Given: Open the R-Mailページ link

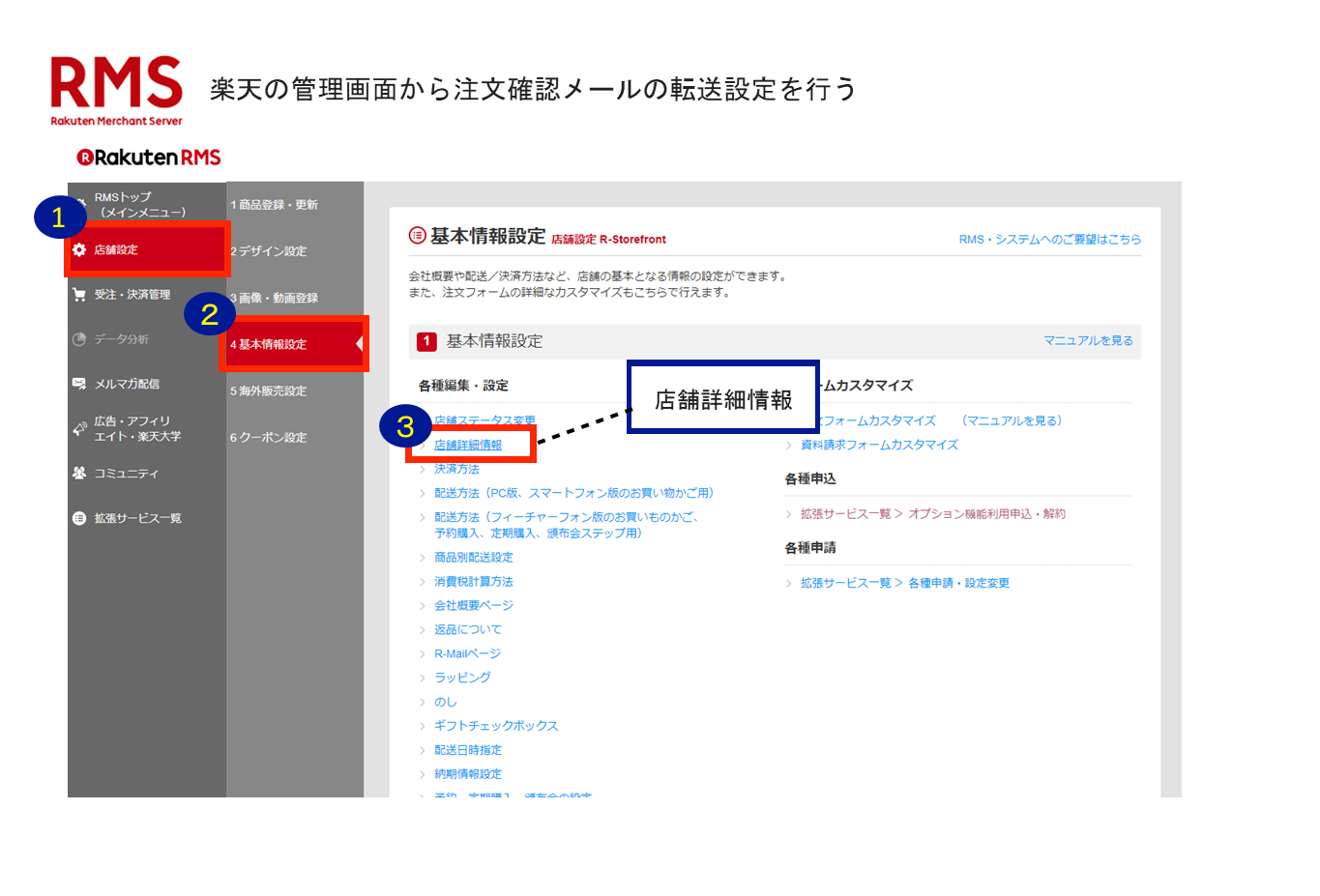Looking at the screenshot, I should coord(467,653).
